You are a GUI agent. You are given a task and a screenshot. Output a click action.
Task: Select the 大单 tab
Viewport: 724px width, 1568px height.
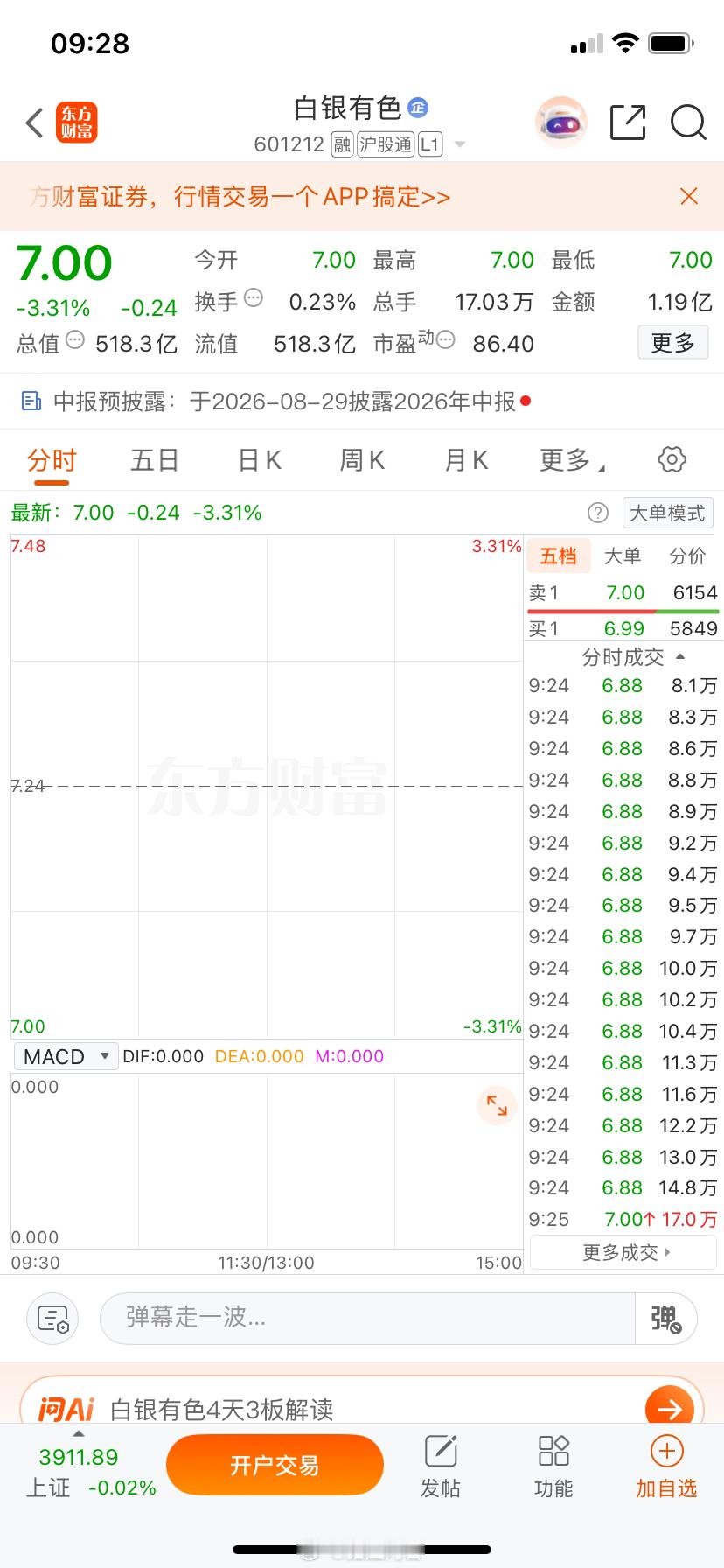(623, 556)
